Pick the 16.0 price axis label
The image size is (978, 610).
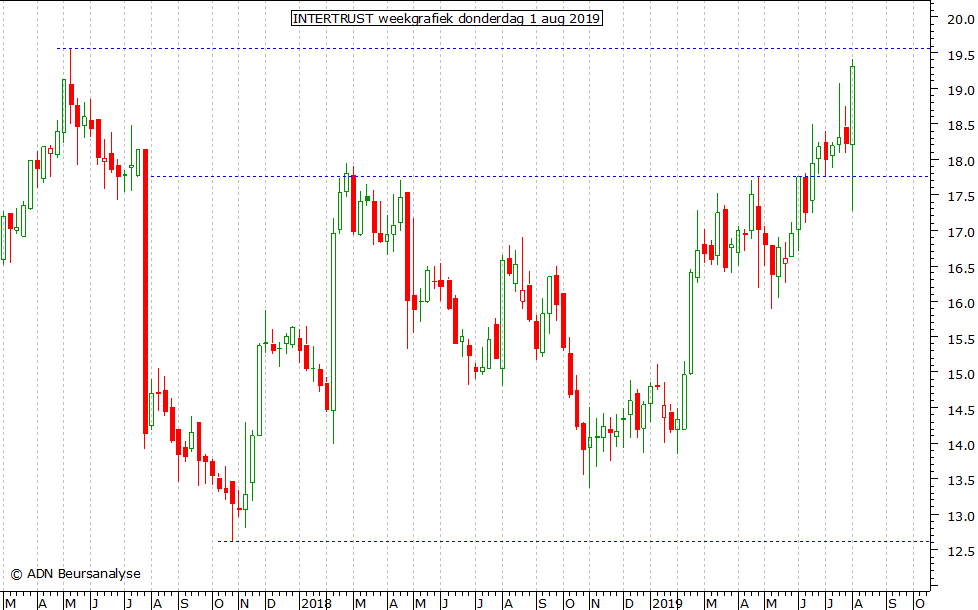(960, 304)
